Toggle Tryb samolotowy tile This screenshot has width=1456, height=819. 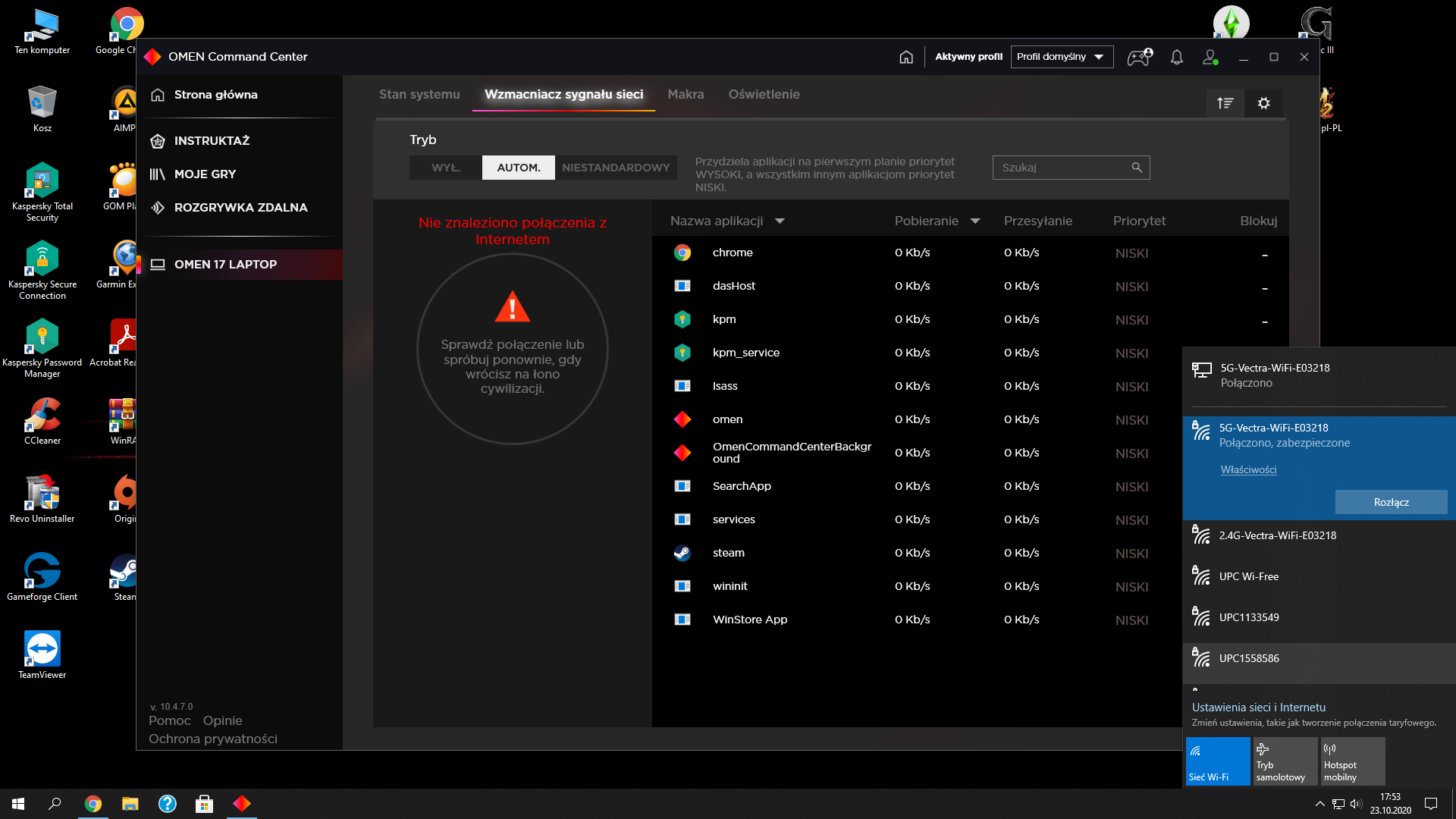click(x=1285, y=761)
